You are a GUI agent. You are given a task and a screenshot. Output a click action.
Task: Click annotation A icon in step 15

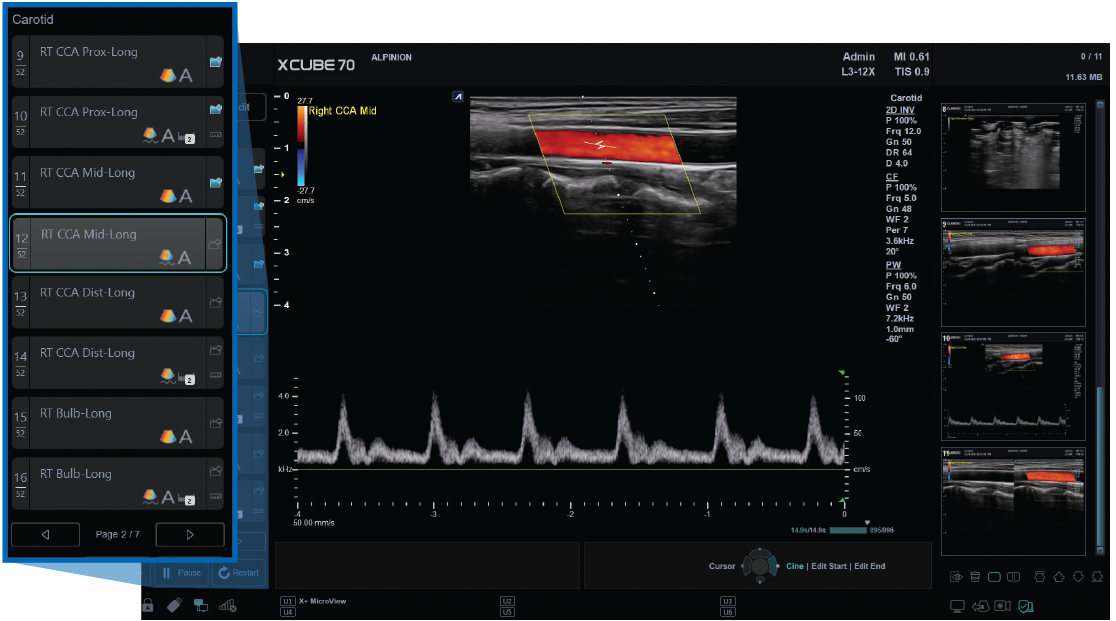click(186, 437)
